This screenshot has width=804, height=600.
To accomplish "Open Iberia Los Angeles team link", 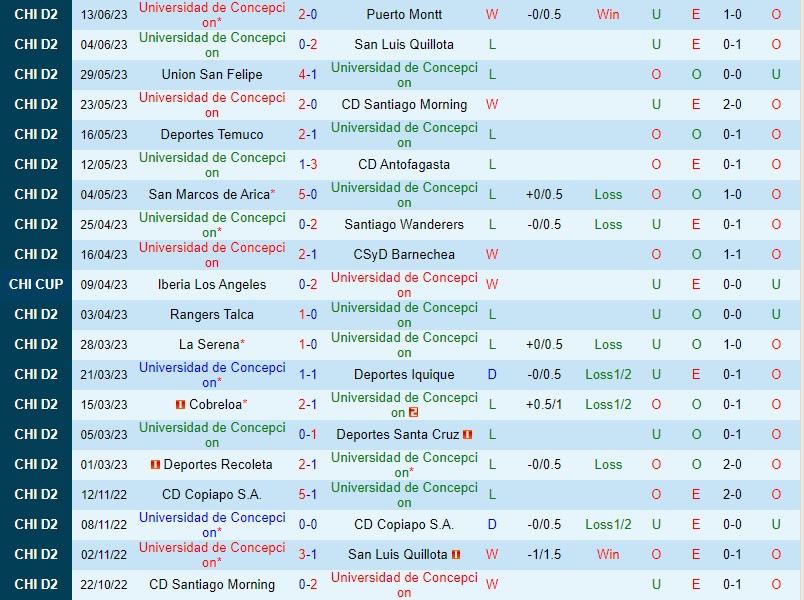I will click(212, 285).
